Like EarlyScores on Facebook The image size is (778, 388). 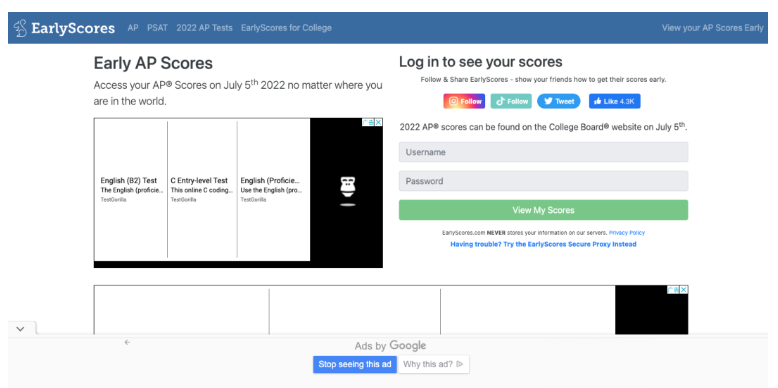pos(615,101)
